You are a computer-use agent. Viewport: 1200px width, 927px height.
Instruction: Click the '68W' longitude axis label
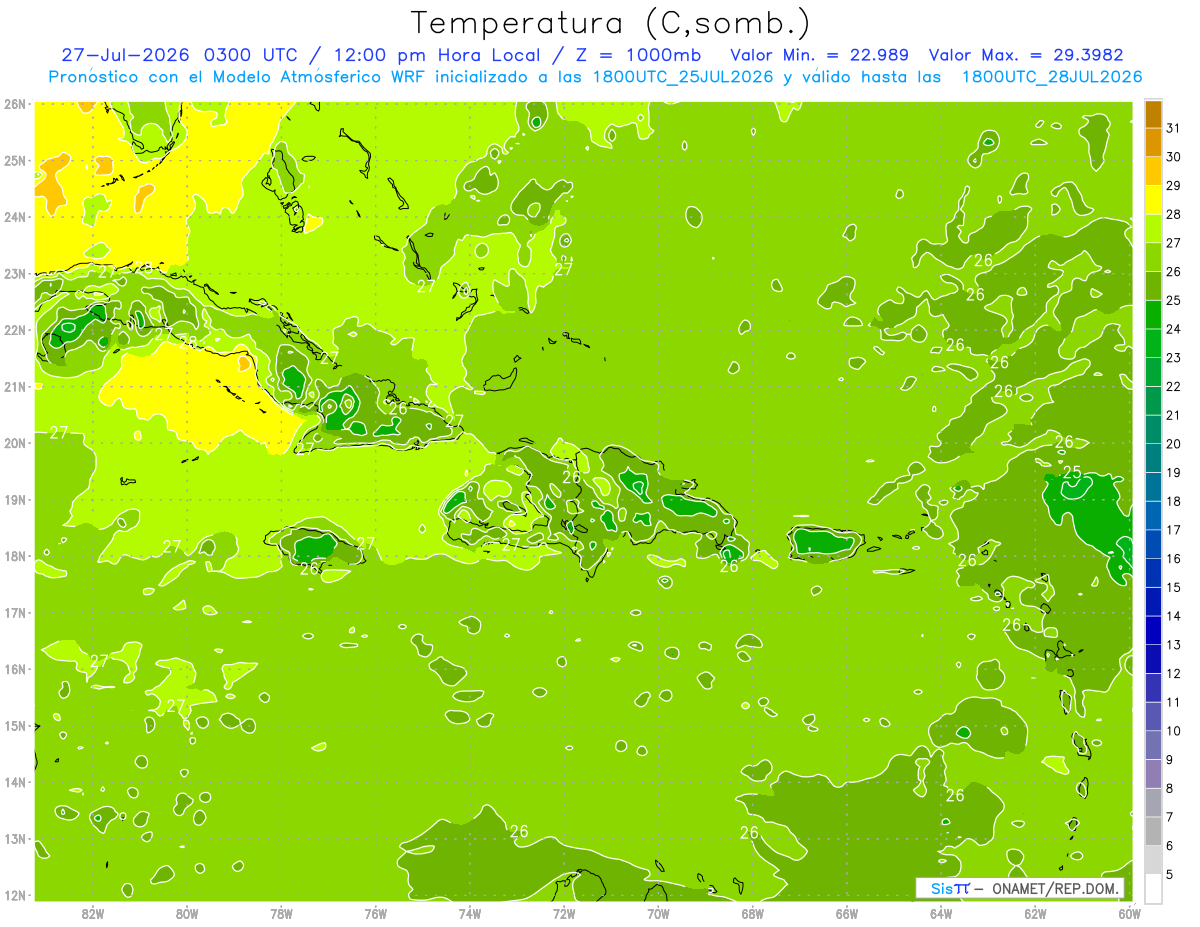[x=753, y=913]
